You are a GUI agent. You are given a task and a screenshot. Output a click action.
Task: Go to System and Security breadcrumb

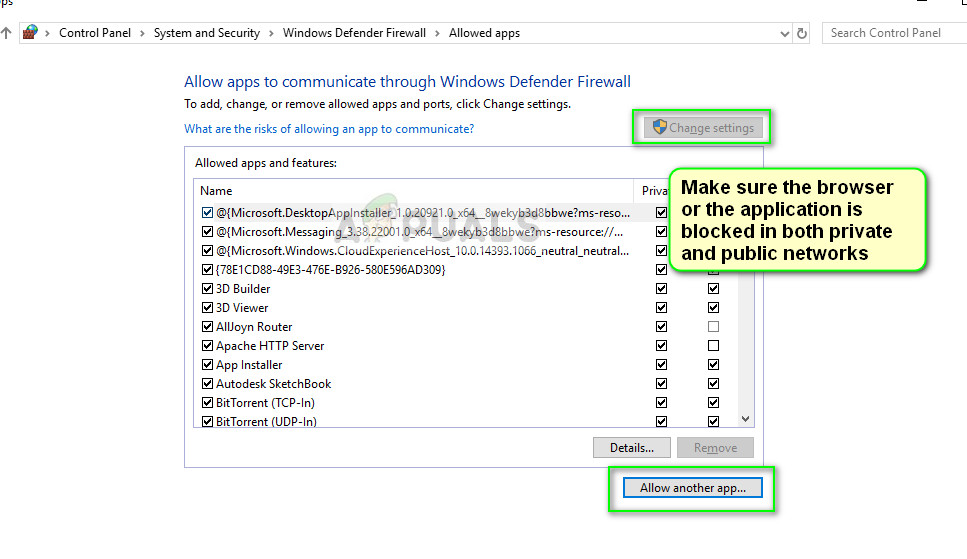tap(207, 33)
